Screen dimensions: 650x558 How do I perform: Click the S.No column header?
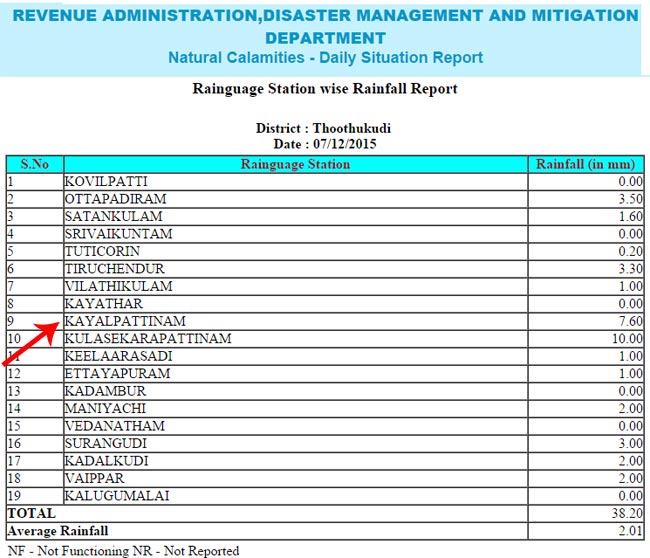click(35, 164)
